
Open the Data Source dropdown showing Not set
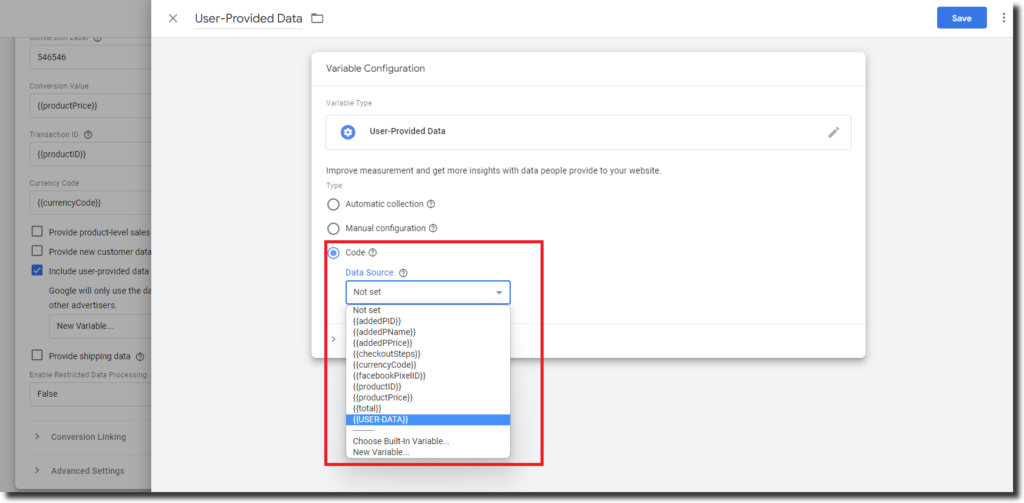click(428, 293)
